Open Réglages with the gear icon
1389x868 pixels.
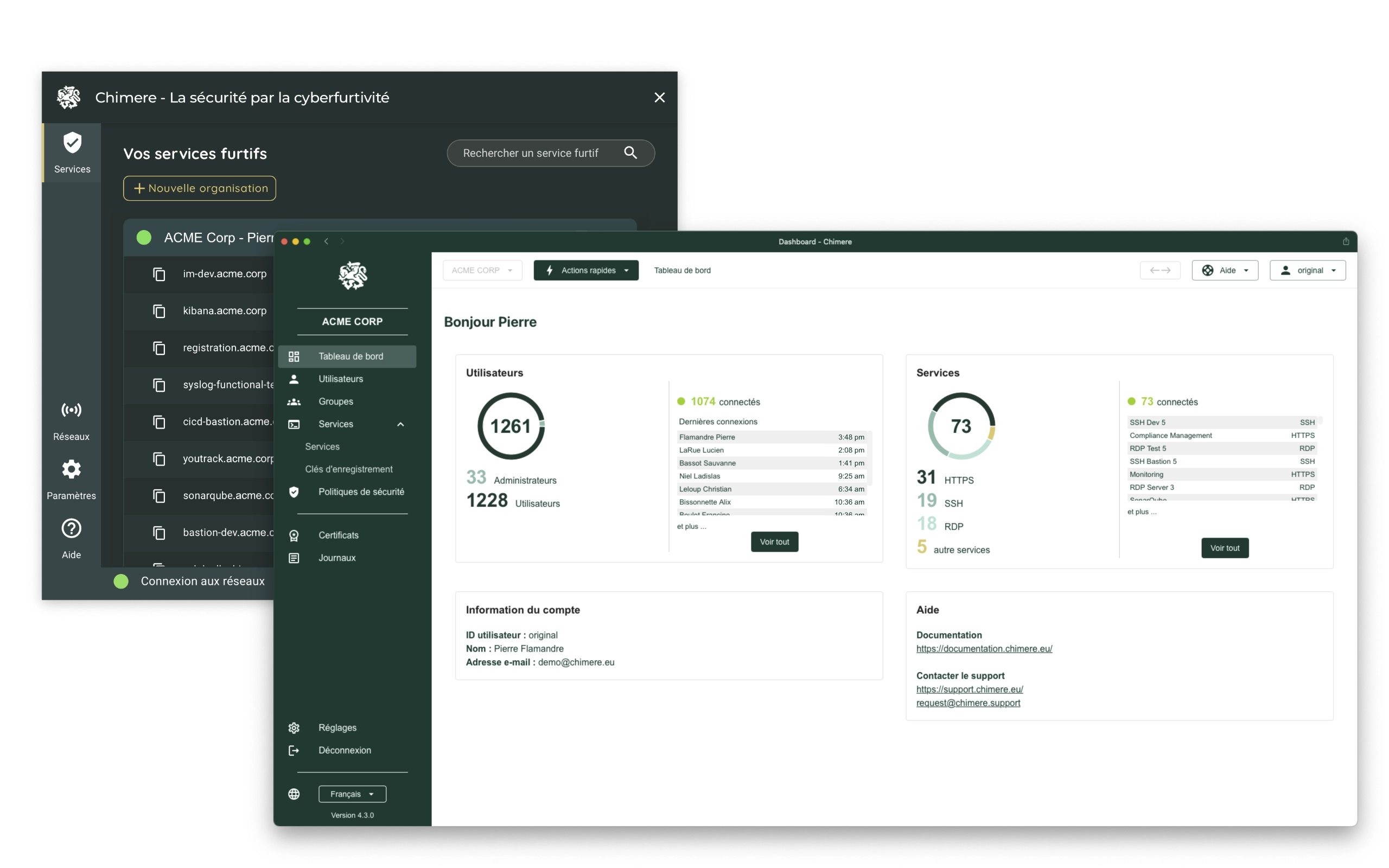coord(294,727)
